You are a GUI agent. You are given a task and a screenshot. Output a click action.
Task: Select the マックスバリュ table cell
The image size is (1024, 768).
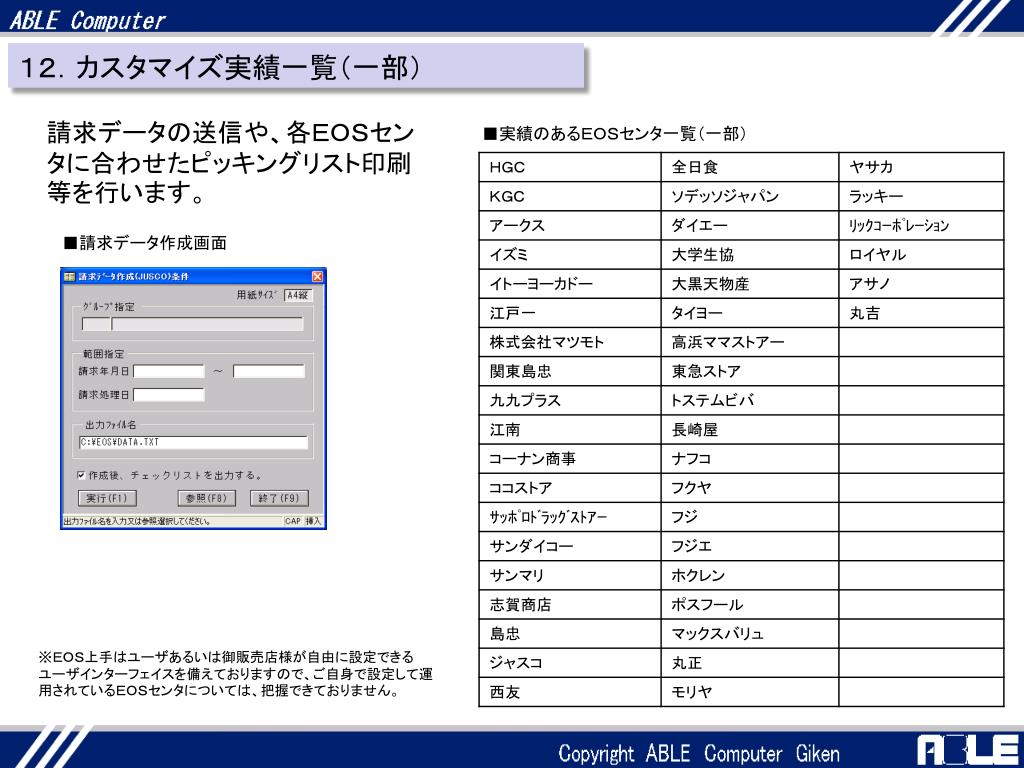click(x=750, y=633)
